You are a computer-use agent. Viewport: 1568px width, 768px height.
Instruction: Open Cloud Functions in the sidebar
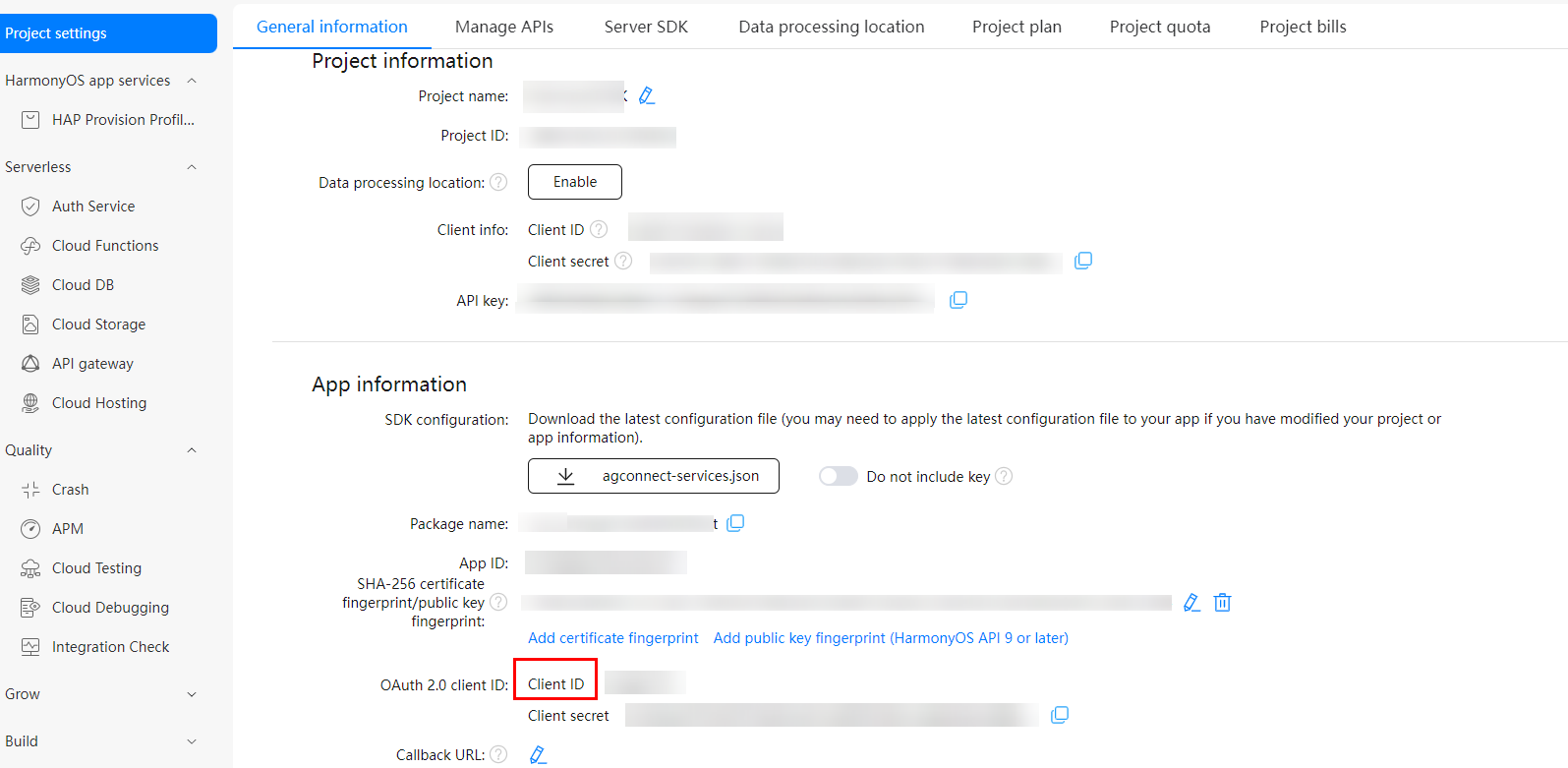point(105,246)
